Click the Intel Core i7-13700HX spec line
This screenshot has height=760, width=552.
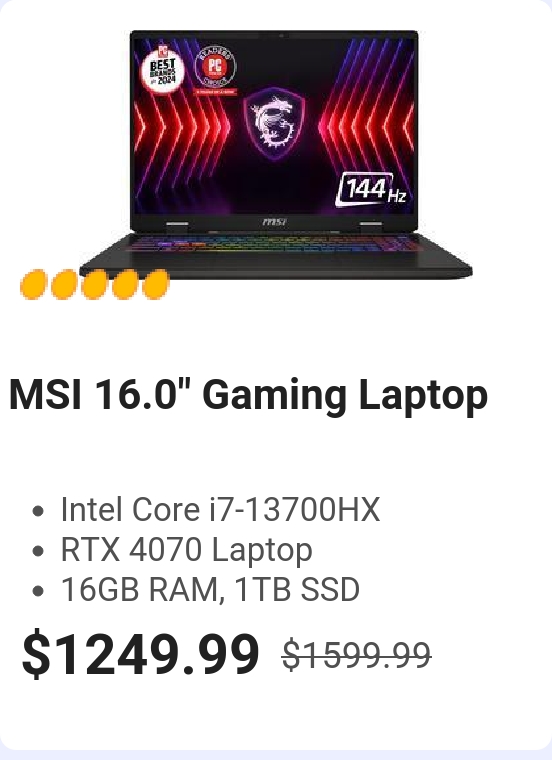tap(220, 509)
